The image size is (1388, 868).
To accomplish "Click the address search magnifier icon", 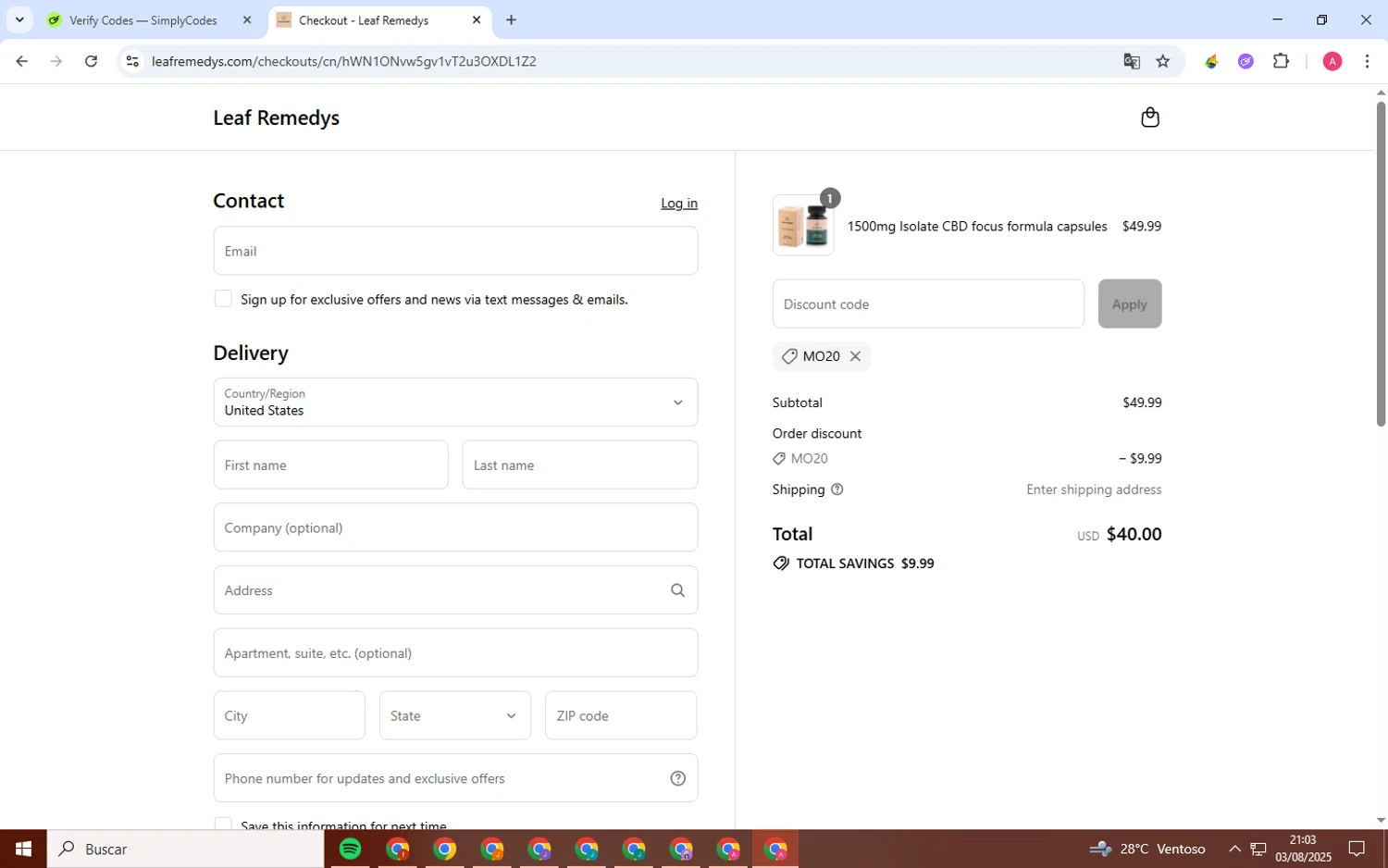I will (x=677, y=590).
